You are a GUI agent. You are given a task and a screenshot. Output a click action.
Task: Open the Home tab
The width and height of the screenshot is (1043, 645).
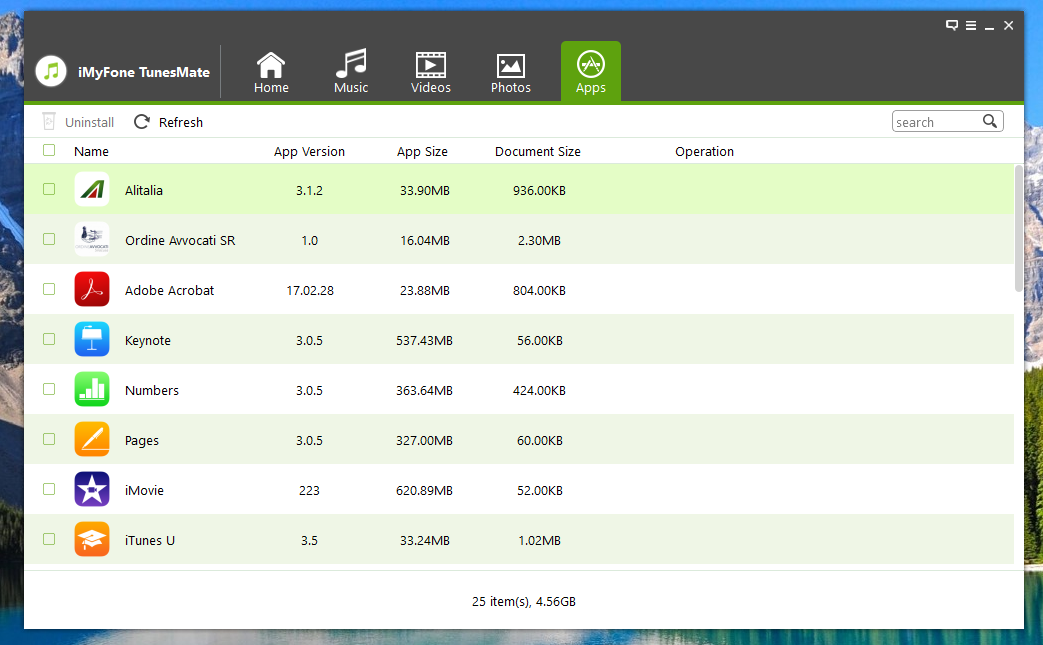(271, 72)
